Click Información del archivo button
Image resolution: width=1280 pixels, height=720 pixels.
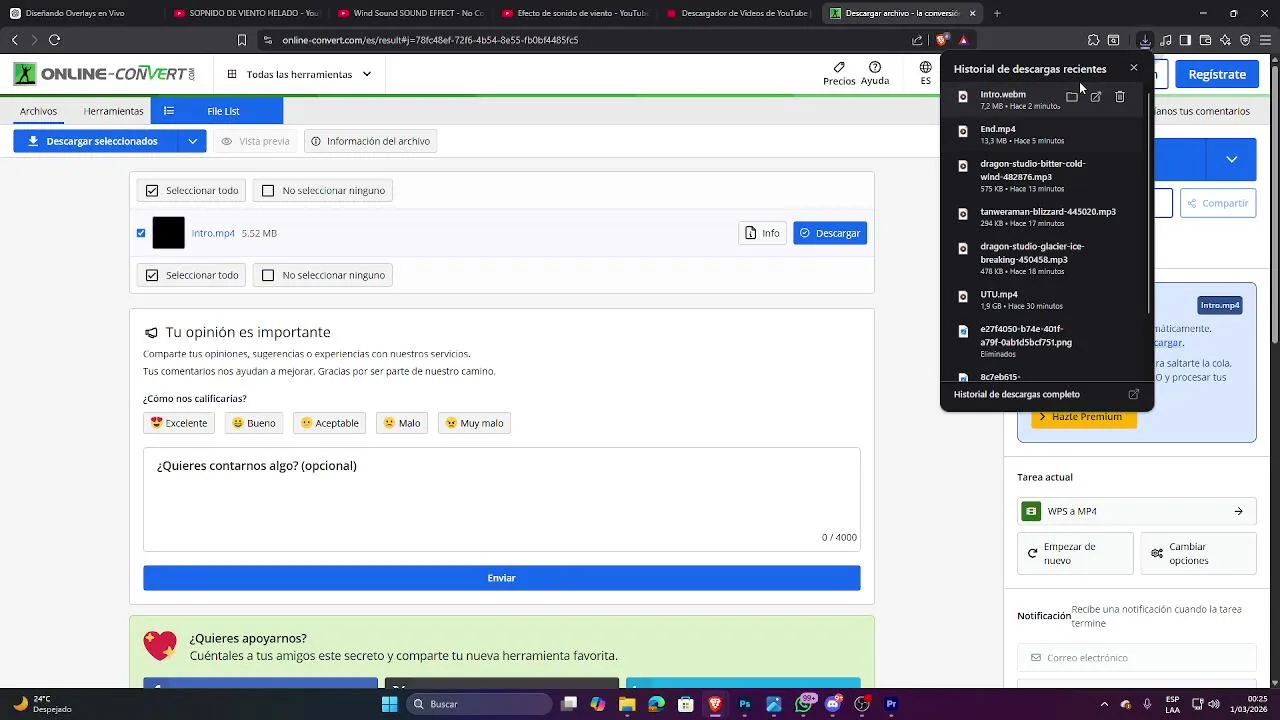pos(370,141)
